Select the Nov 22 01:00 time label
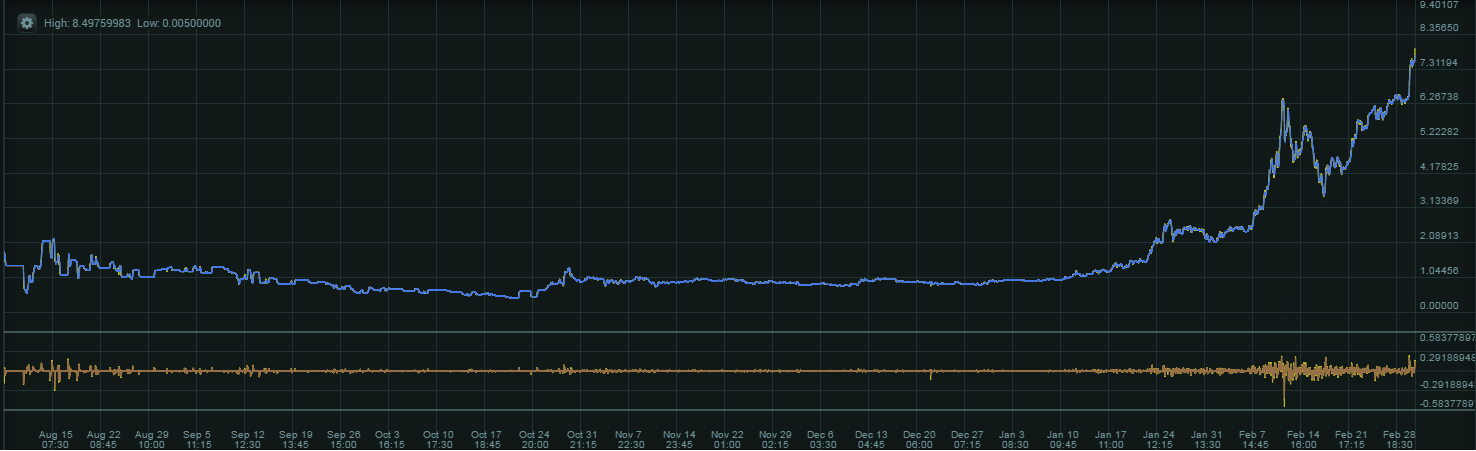This screenshot has width=1476, height=451. coord(727,440)
